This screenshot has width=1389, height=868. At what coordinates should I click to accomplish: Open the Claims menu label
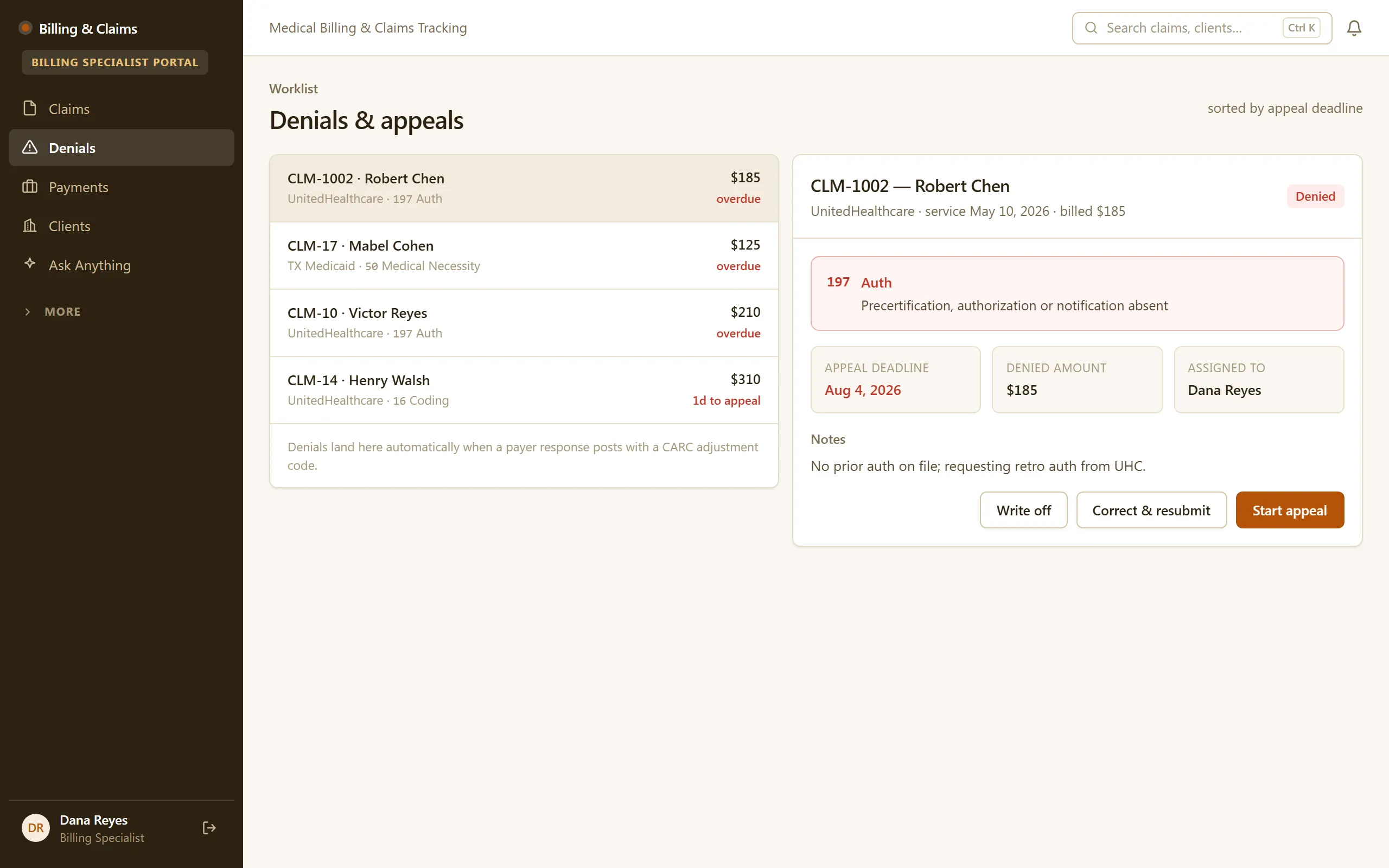pos(69,108)
